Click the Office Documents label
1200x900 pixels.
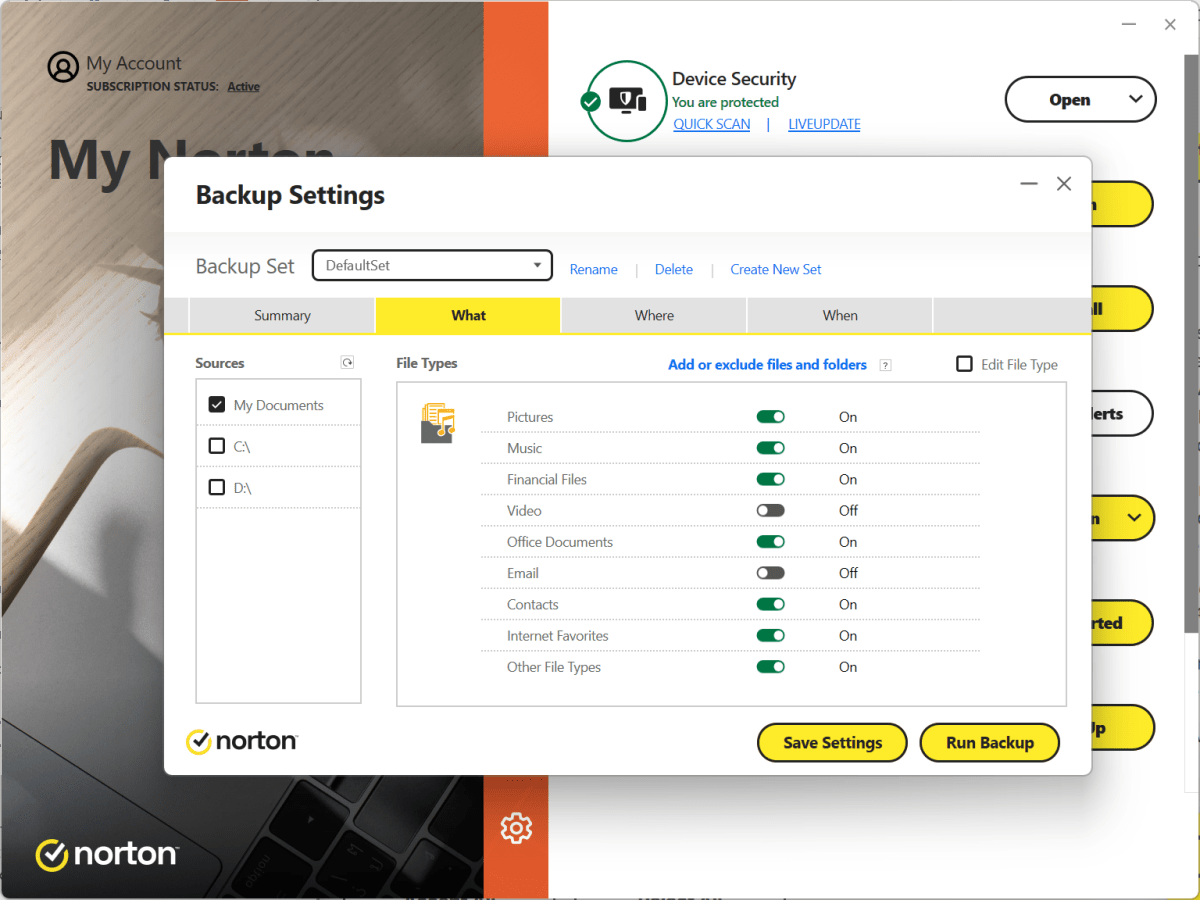(560, 542)
